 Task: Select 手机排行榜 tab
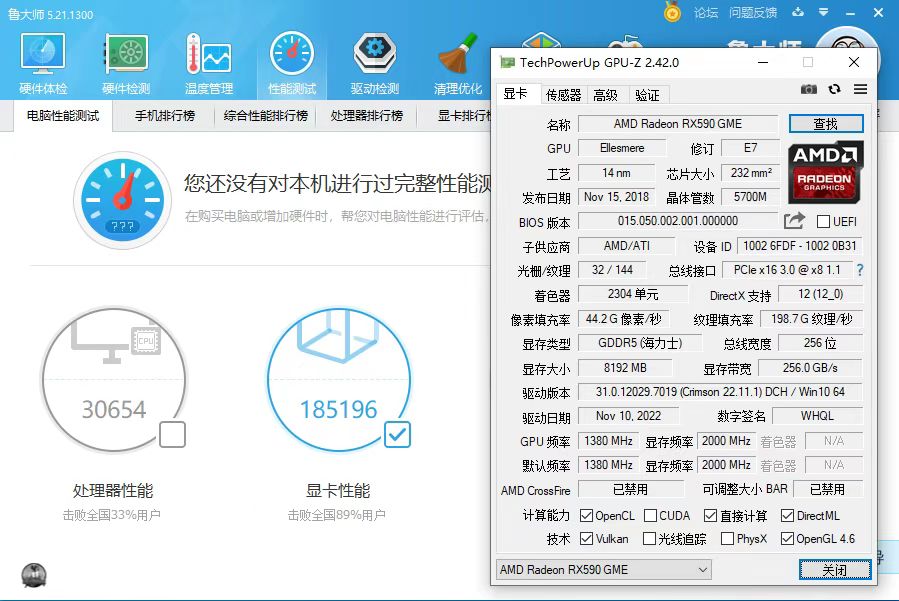165,116
